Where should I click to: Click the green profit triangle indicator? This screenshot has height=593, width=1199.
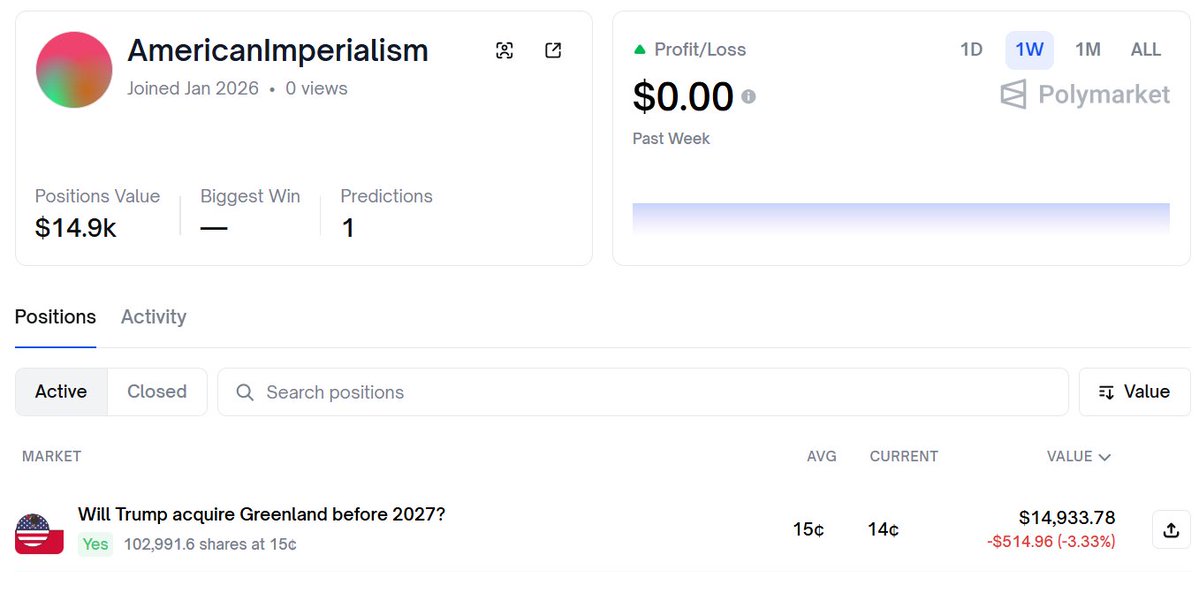click(x=640, y=49)
